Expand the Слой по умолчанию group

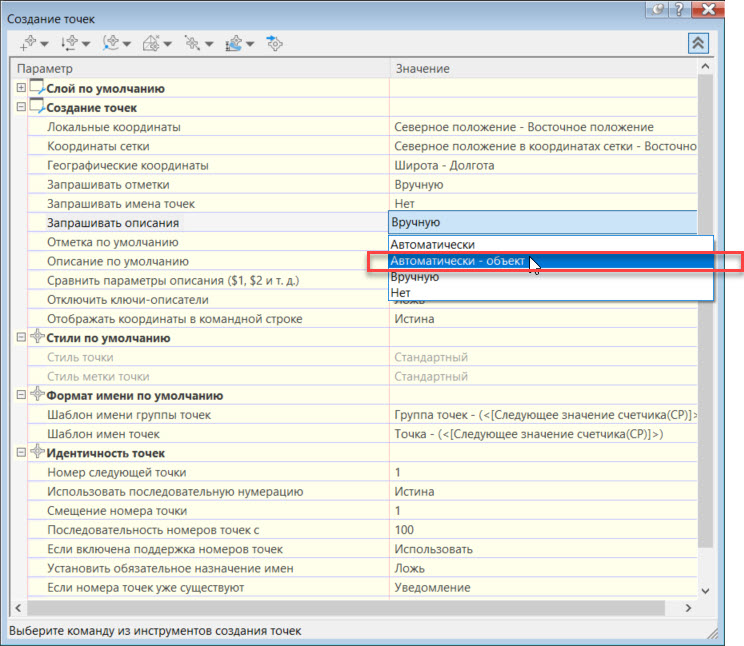pyautogui.click(x=21, y=88)
